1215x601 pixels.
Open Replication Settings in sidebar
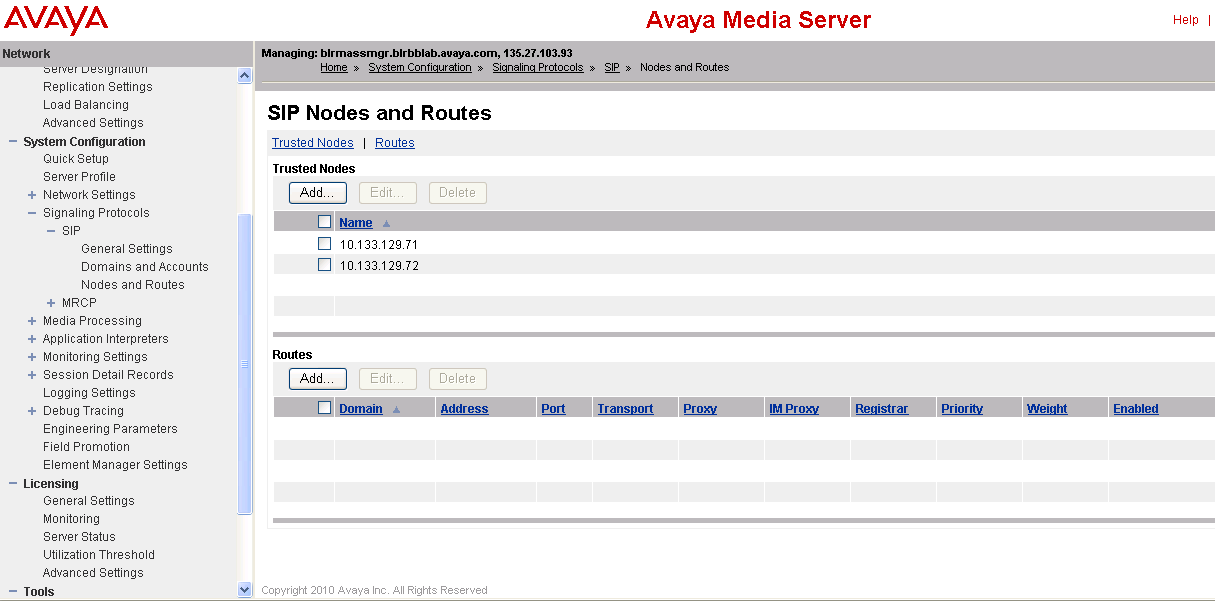click(98, 87)
